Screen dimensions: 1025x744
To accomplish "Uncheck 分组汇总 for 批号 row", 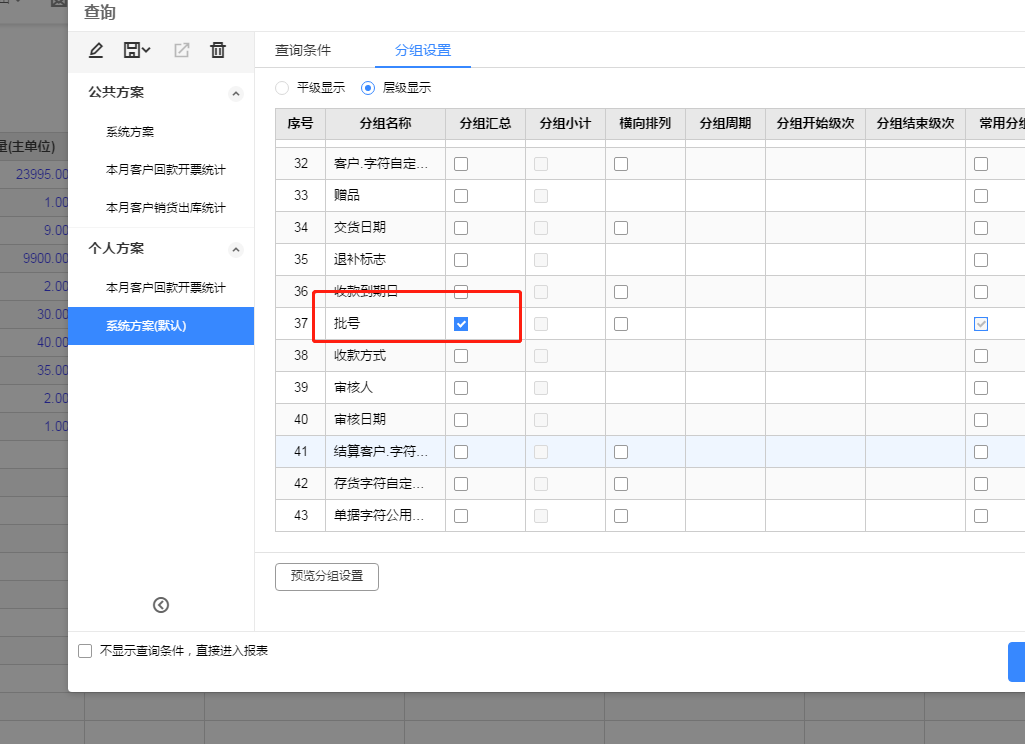I will (461, 324).
